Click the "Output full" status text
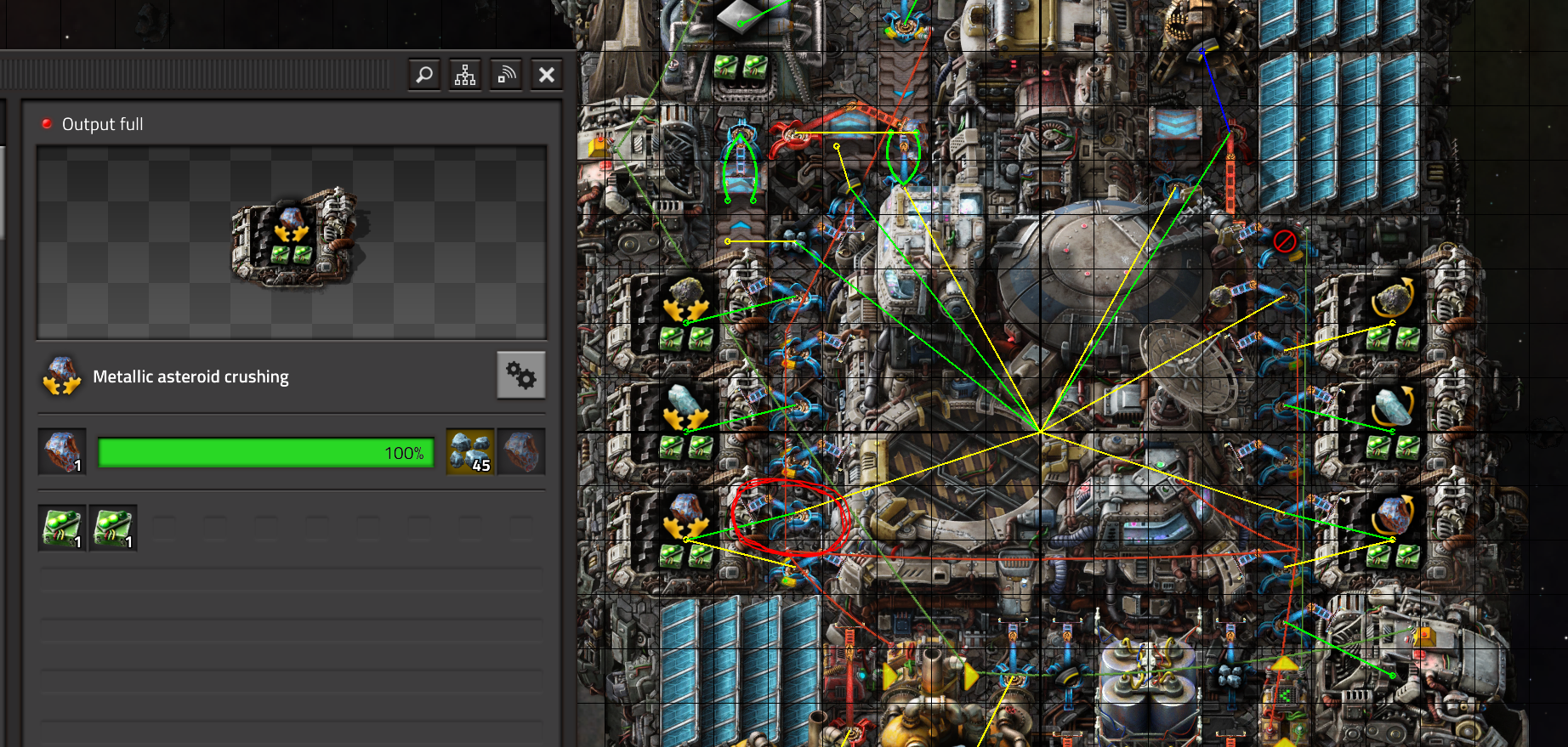The image size is (1568, 747). (103, 124)
